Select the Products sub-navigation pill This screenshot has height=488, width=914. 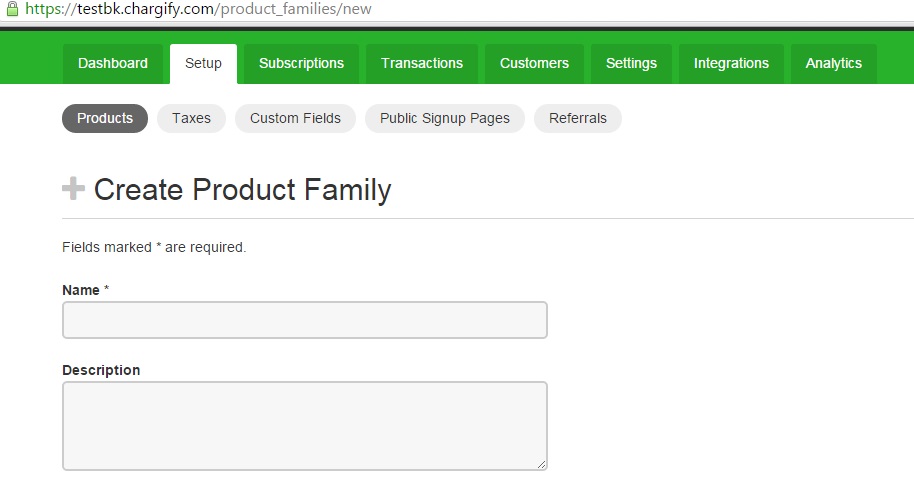[105, 118]
